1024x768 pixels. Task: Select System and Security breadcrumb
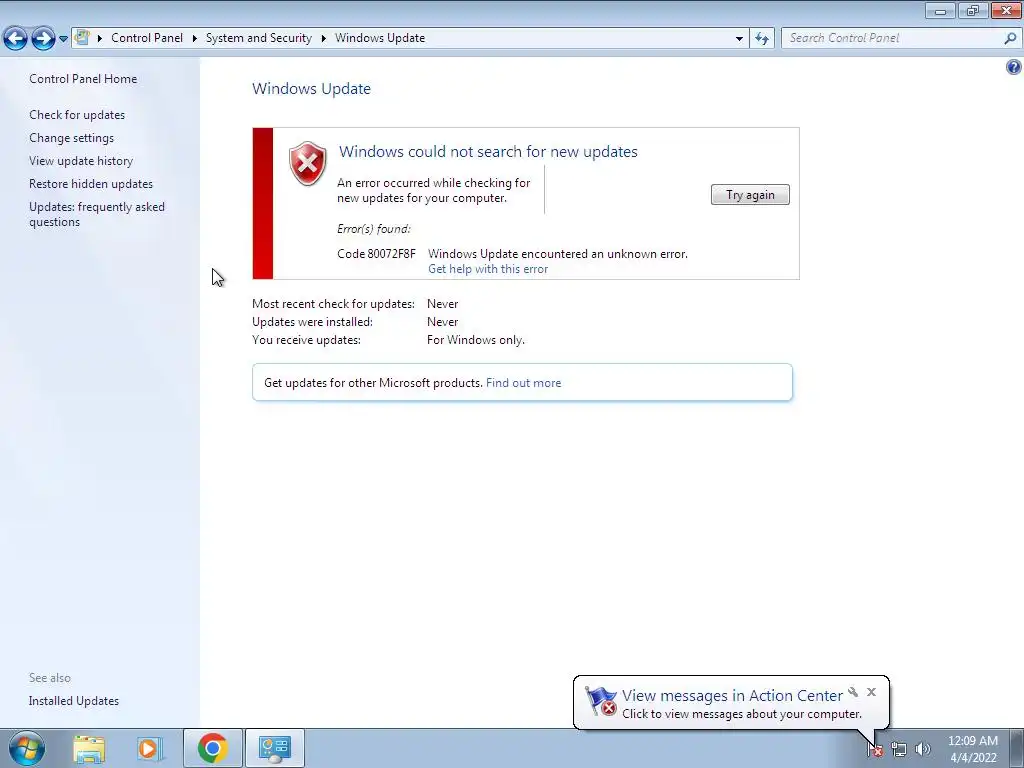point(259,38)
